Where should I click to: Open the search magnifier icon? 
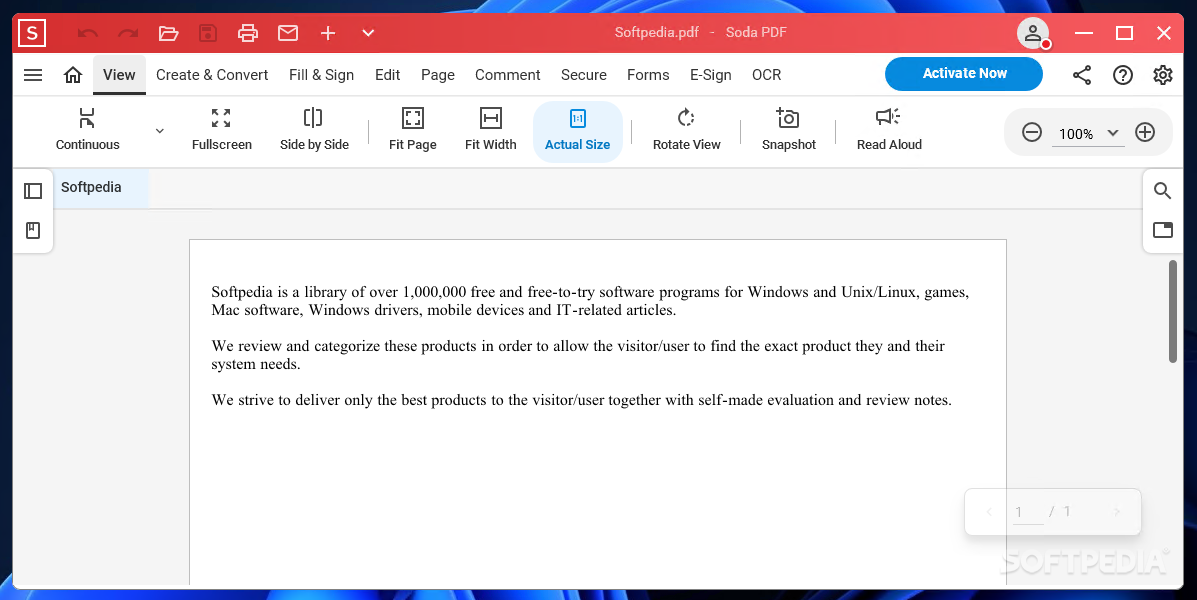1163,191
